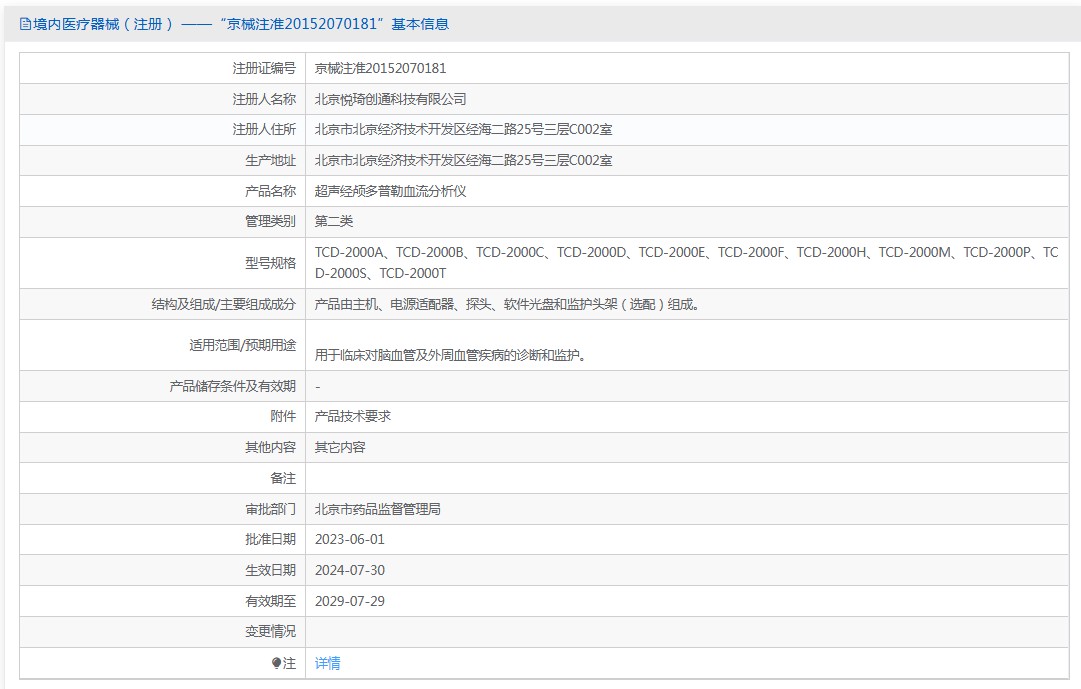Click the 审批部门 label

[x=270, y=509]
